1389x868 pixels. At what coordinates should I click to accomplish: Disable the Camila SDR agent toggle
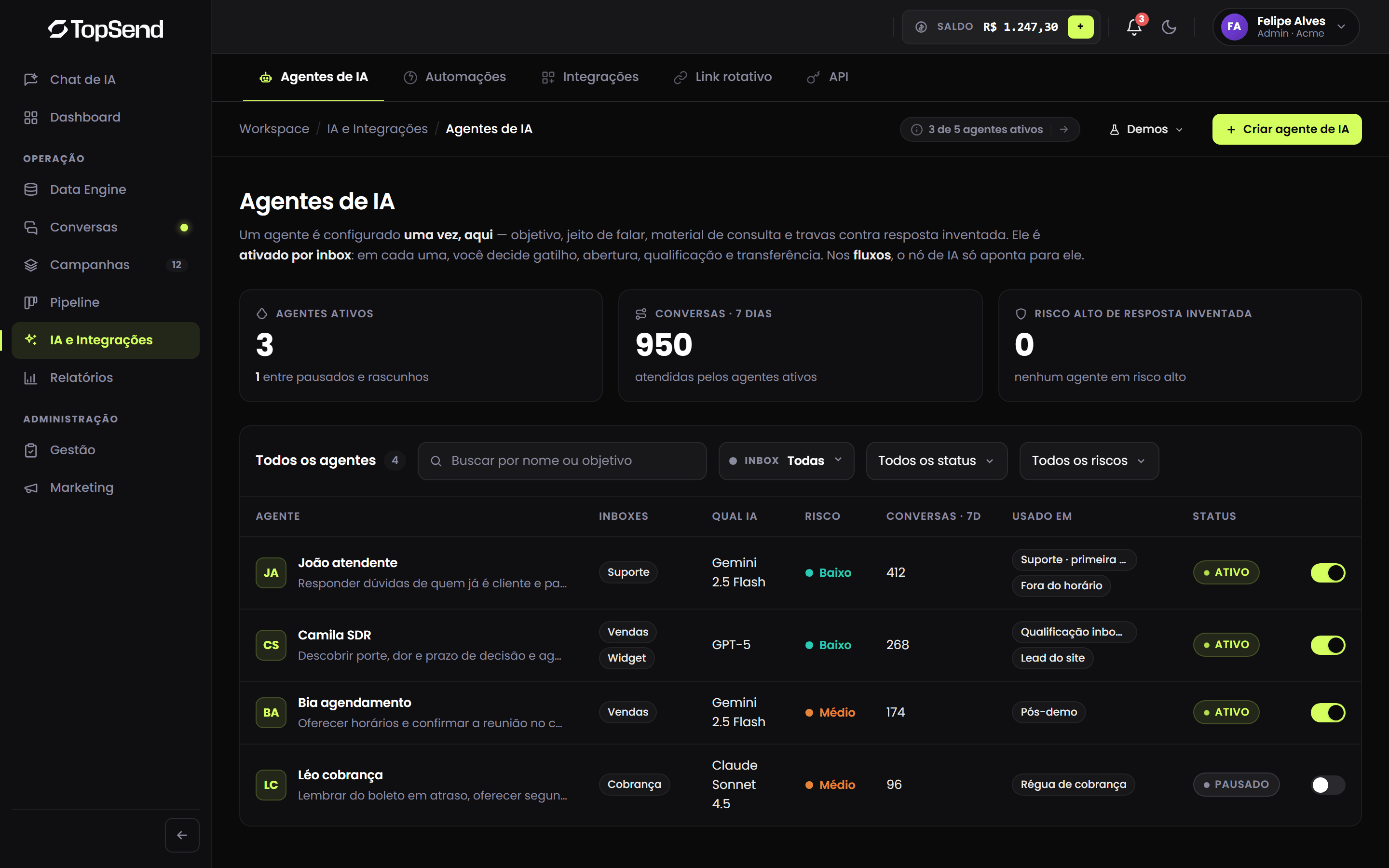[1328, 645]
